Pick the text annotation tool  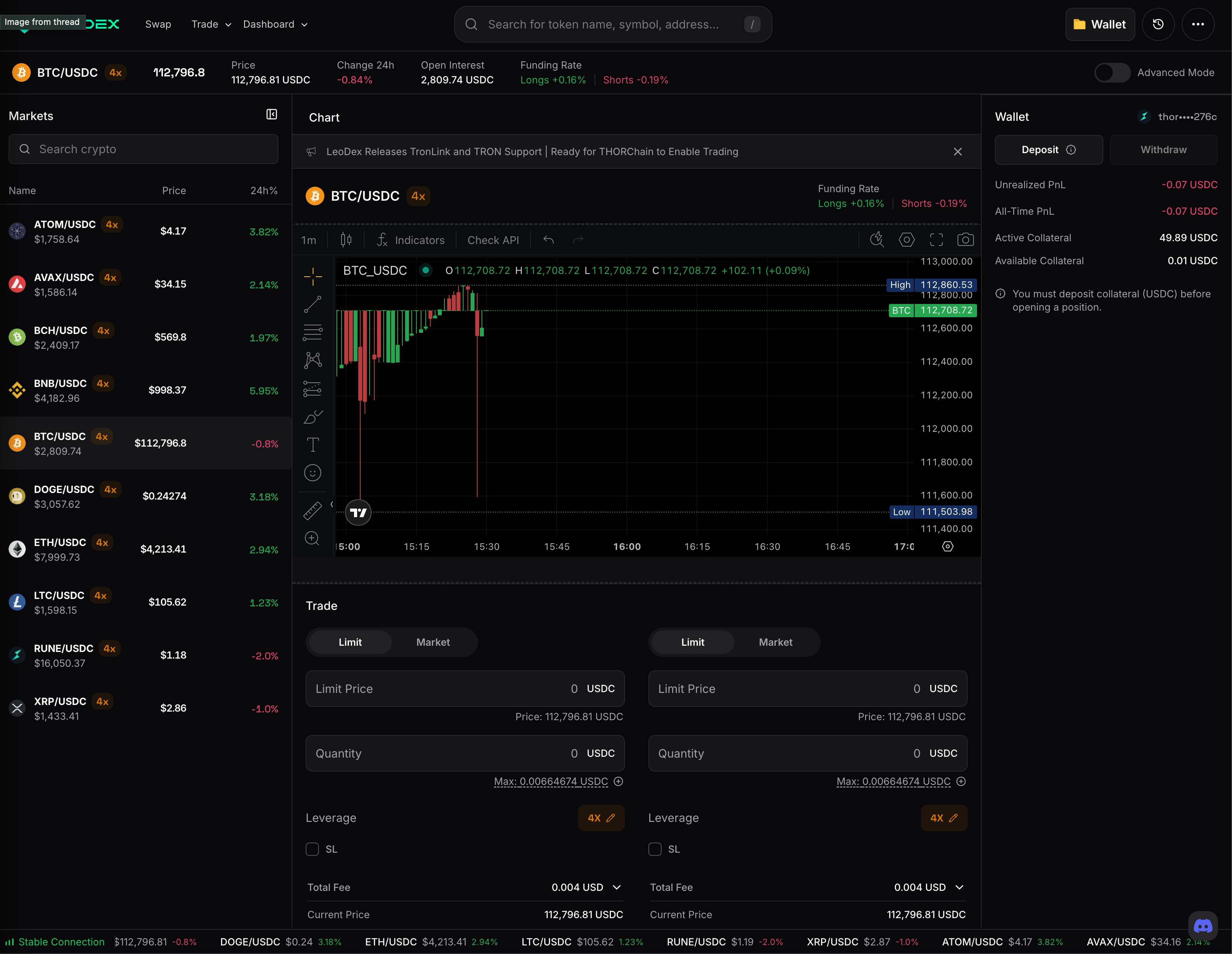point(313,445)
